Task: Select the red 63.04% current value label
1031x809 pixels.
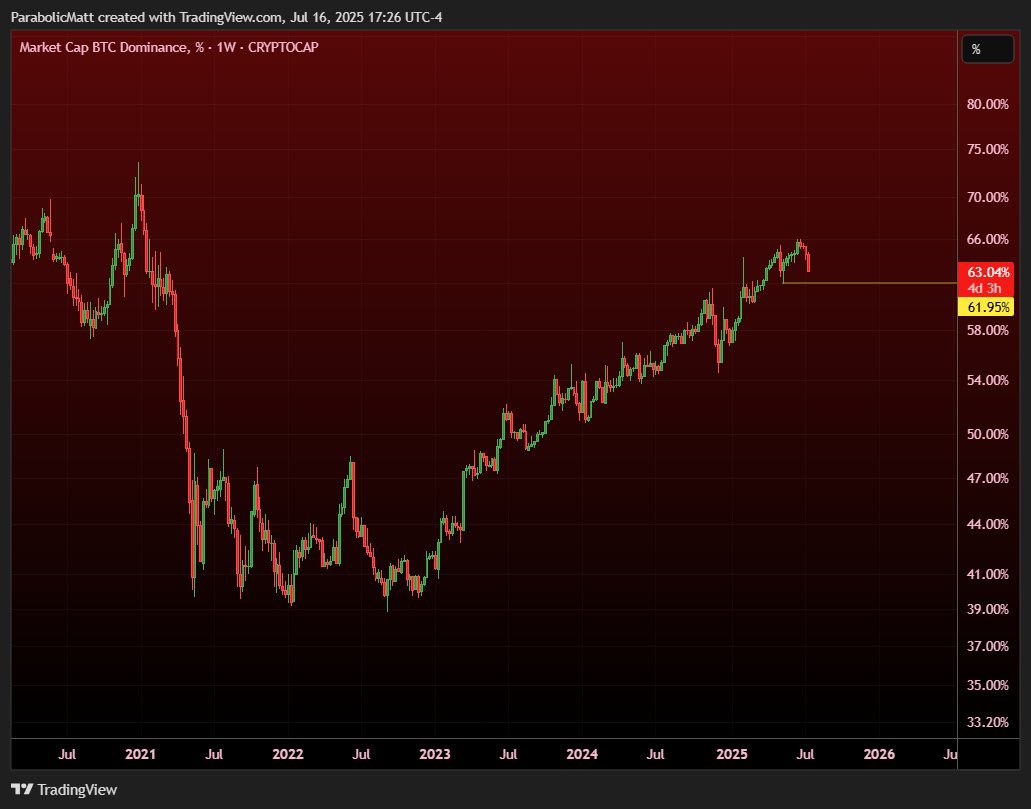Action: coord(986,272)
